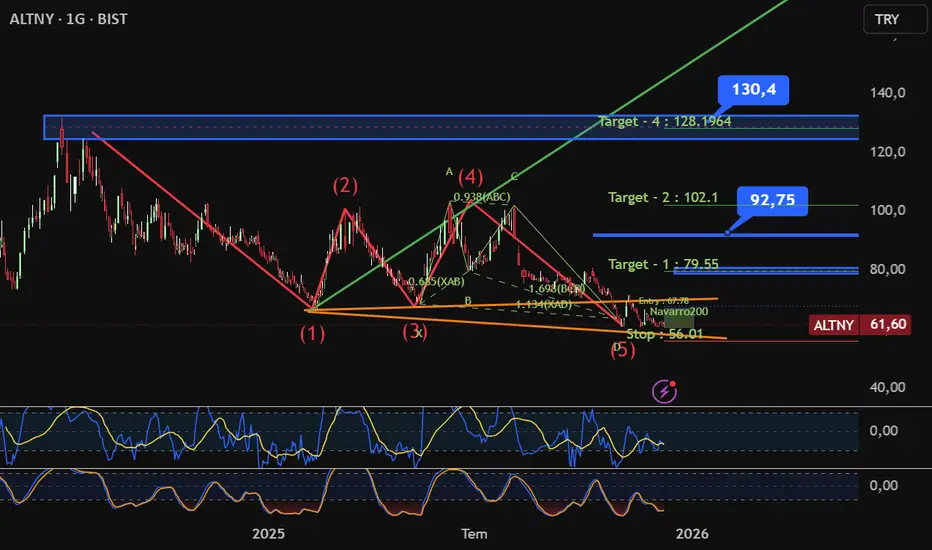Click the Target - 1 : 79.55 label
The width and height of the screenshot is (932, 550).
tap(663, 264)
